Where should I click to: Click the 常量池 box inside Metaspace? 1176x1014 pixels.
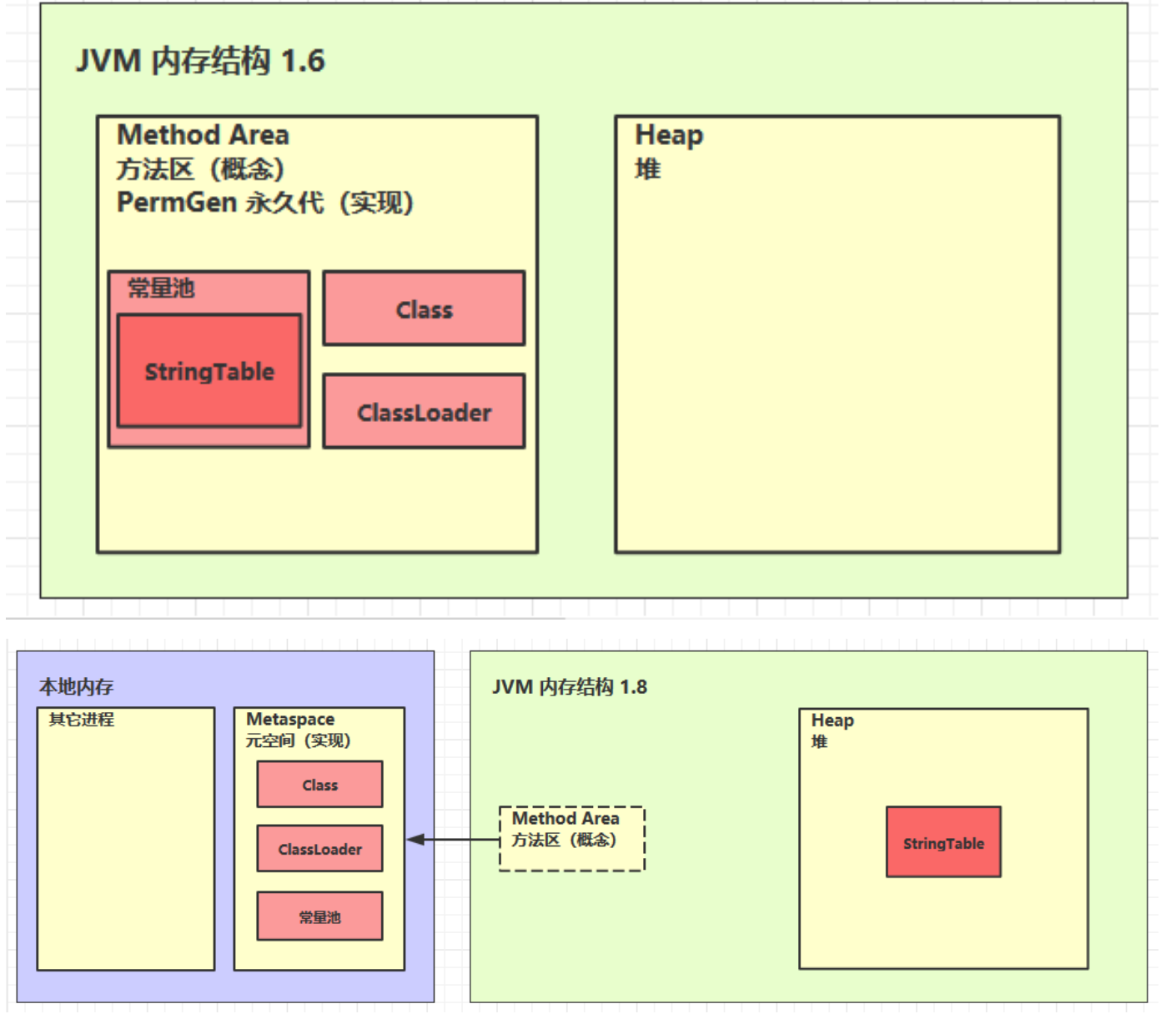point(319,915)
